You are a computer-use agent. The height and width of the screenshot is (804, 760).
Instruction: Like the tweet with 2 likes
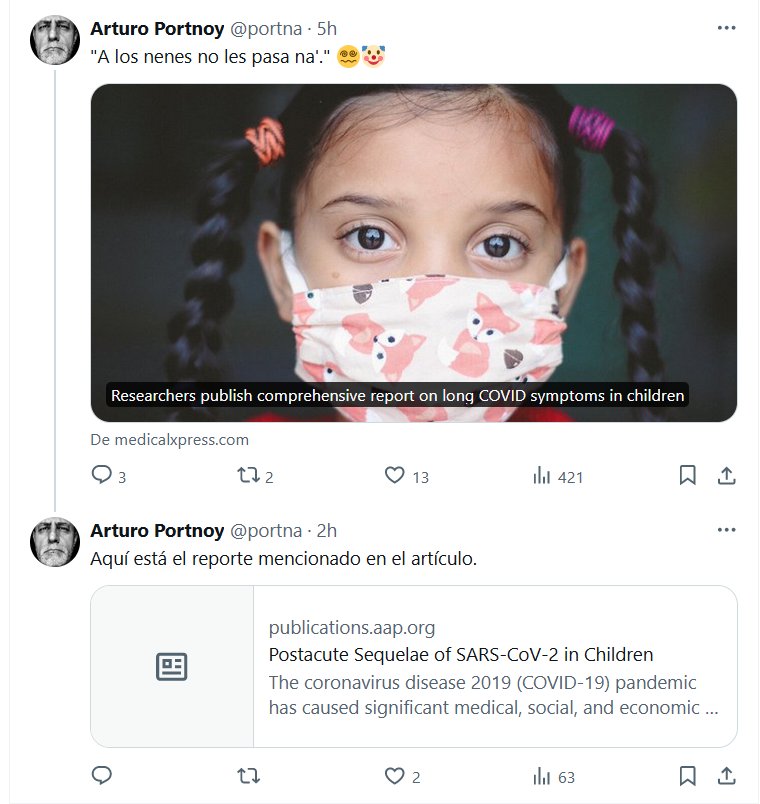(x=395, y=776)
